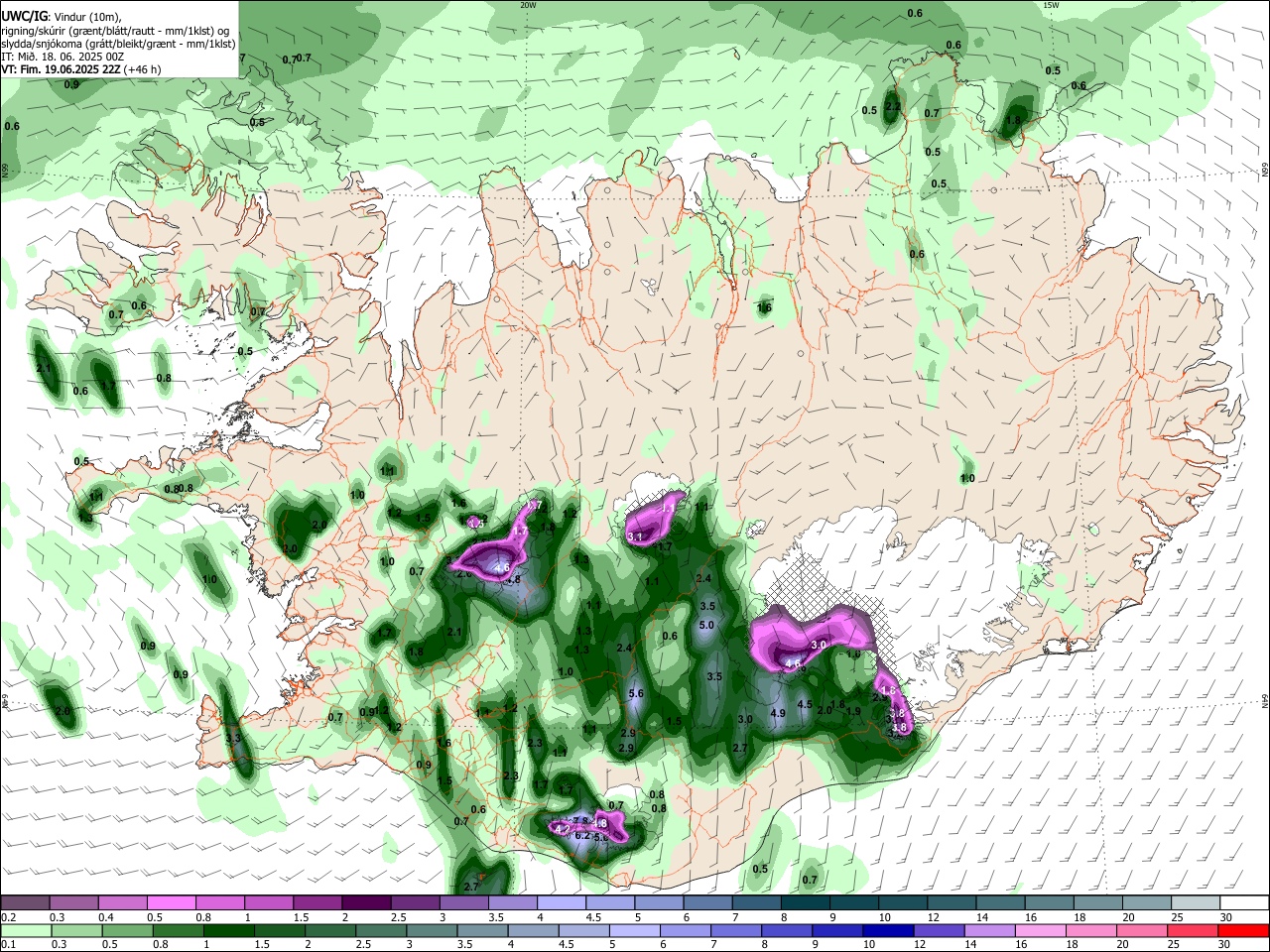Click the 64N latitude label on right edge
The width and height of the screenshot is (1270, 952).
(1265, 701)
